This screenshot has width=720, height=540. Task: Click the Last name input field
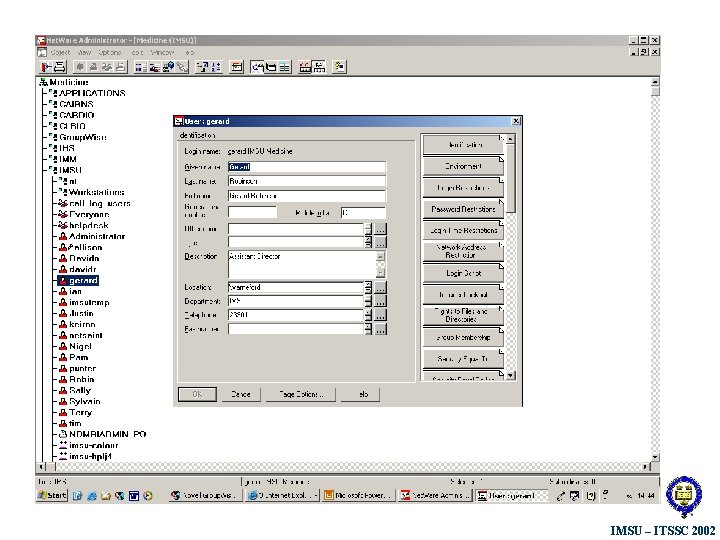(x=307, y=181)
